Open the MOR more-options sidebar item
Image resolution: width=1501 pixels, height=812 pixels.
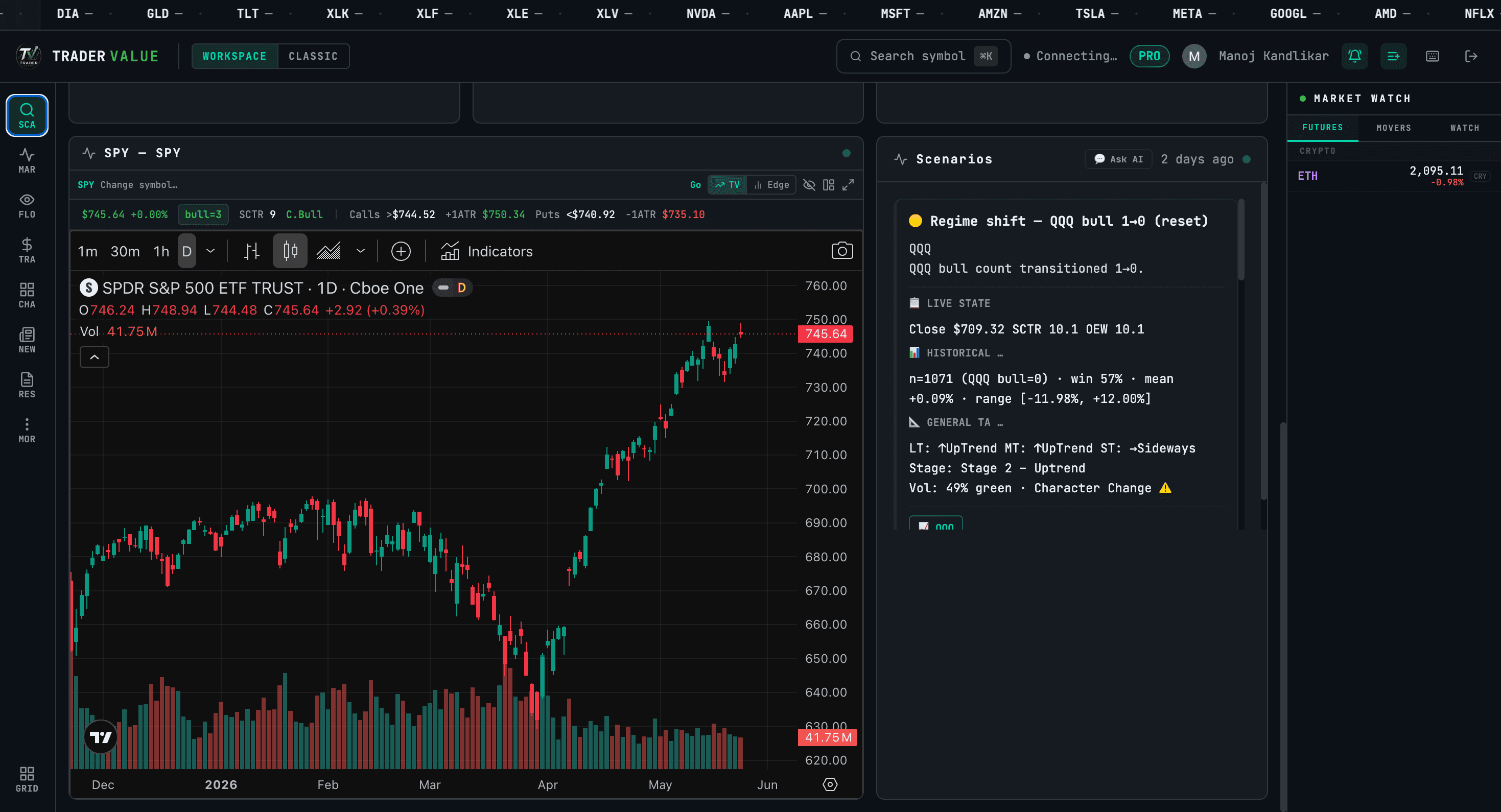tap(27, 430)
